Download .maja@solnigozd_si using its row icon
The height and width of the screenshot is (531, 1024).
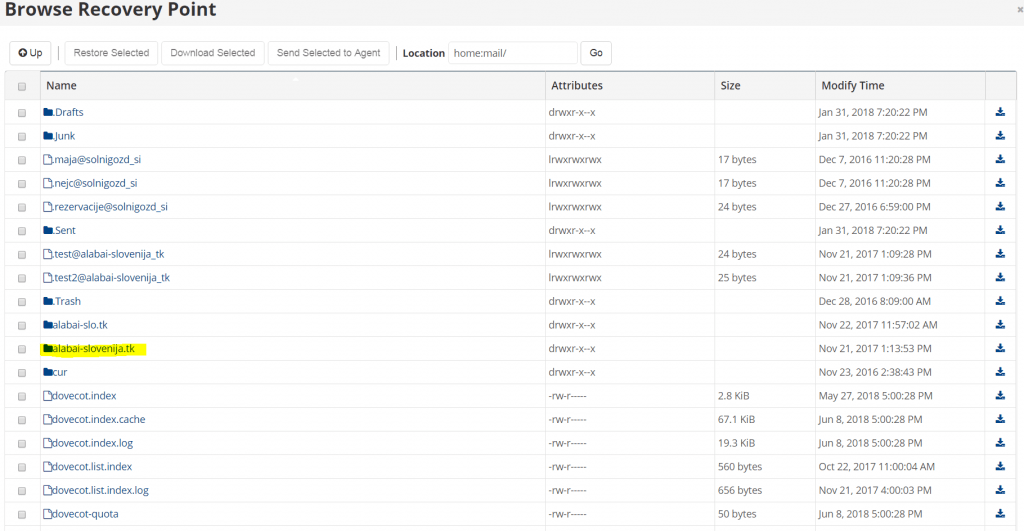coord(1000,159)
